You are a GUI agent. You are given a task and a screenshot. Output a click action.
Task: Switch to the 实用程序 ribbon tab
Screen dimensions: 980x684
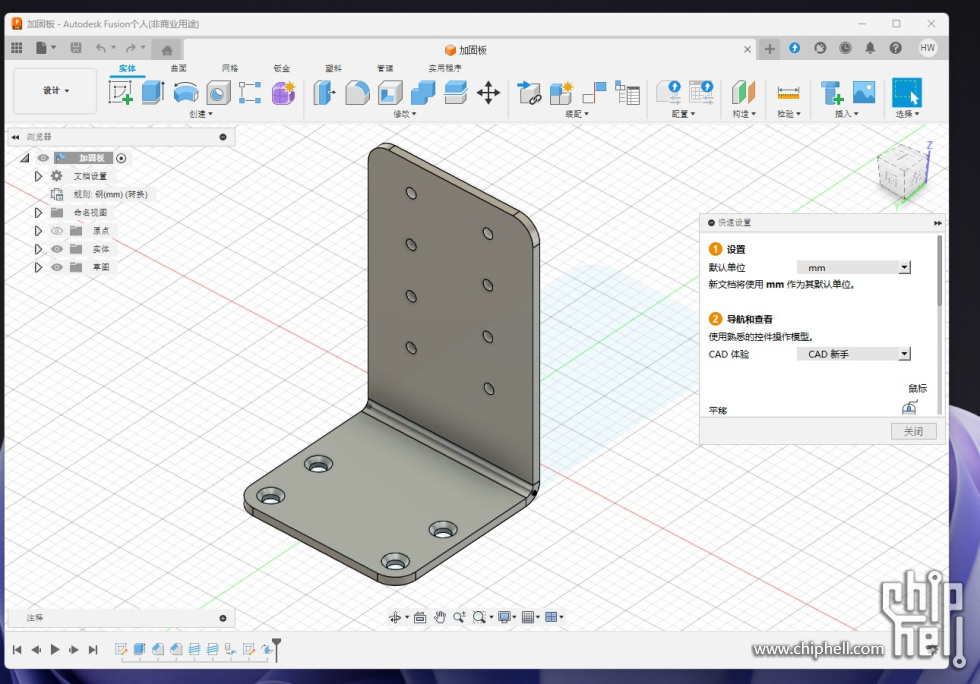pyautogui.click(x=445, y=68)
